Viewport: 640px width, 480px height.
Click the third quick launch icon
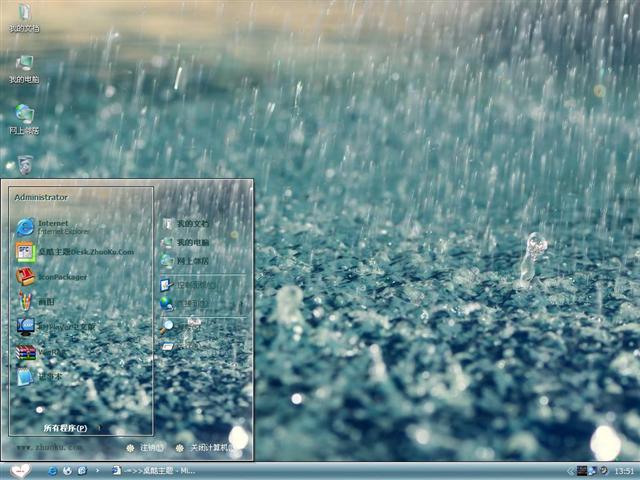coord(82,471)
